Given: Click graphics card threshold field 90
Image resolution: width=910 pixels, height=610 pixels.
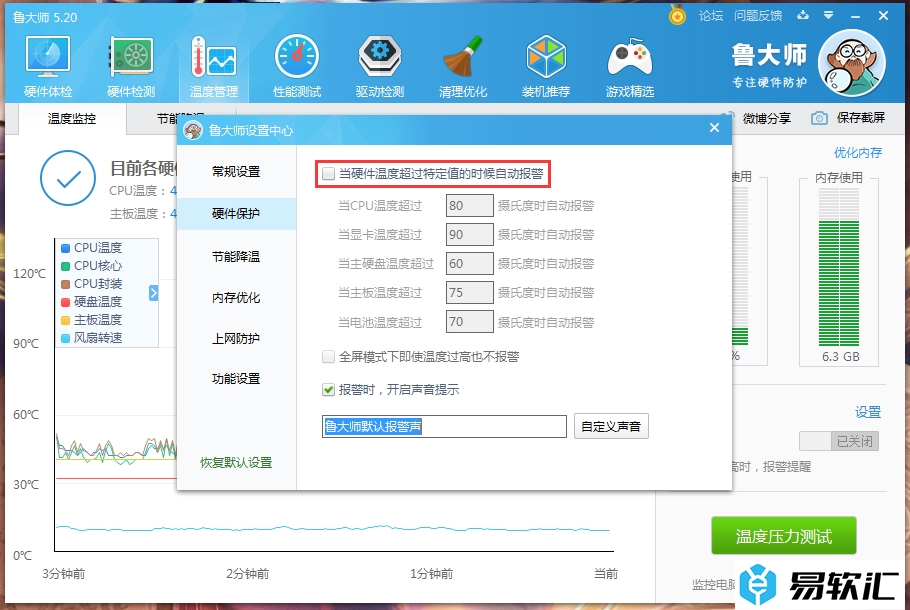Looking at the screenshot, I should tap(470, 234).
